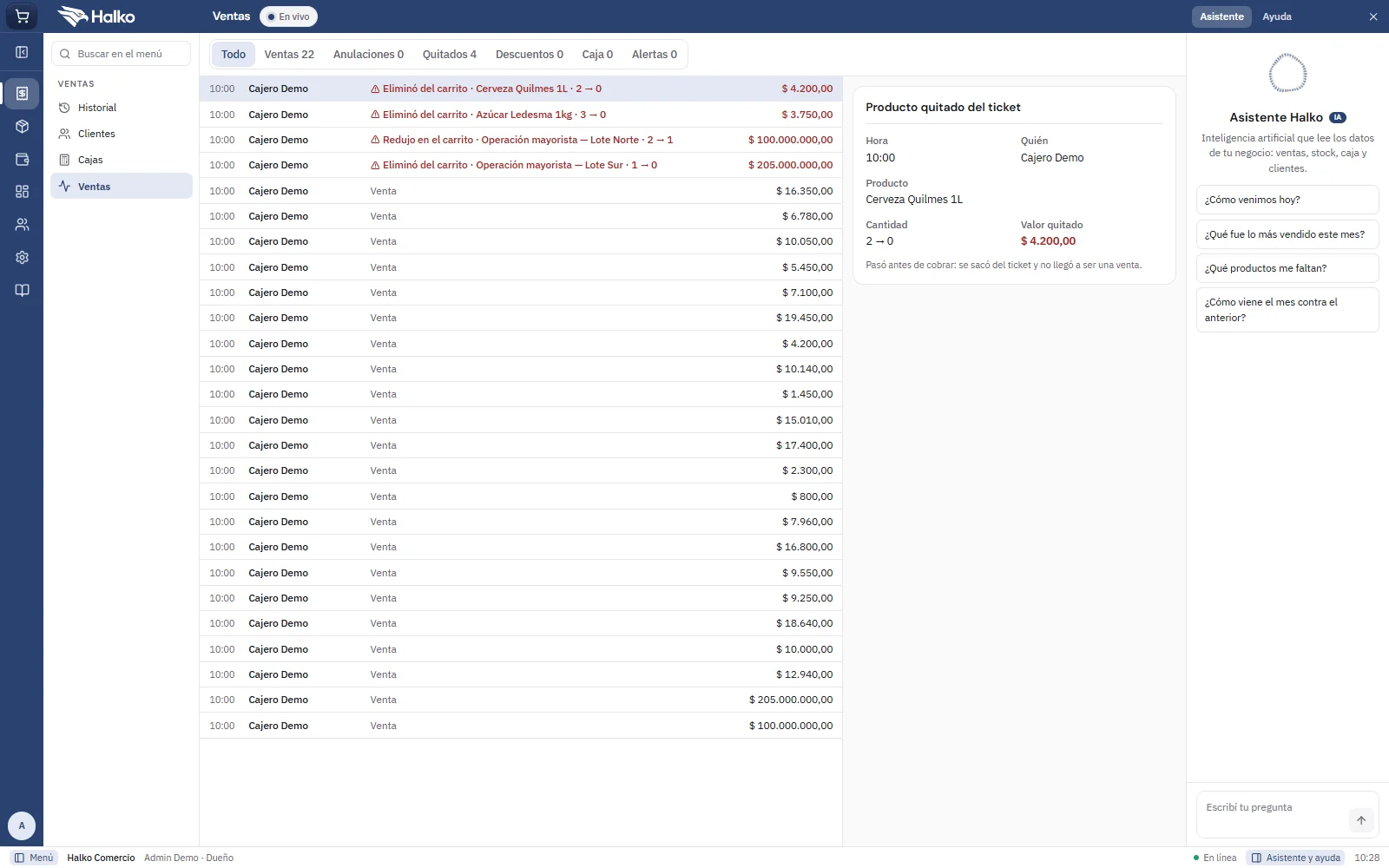Select the Venta row of $ 800,00
The height and width of the screenshot is (868, 1389).
(521, 496)
